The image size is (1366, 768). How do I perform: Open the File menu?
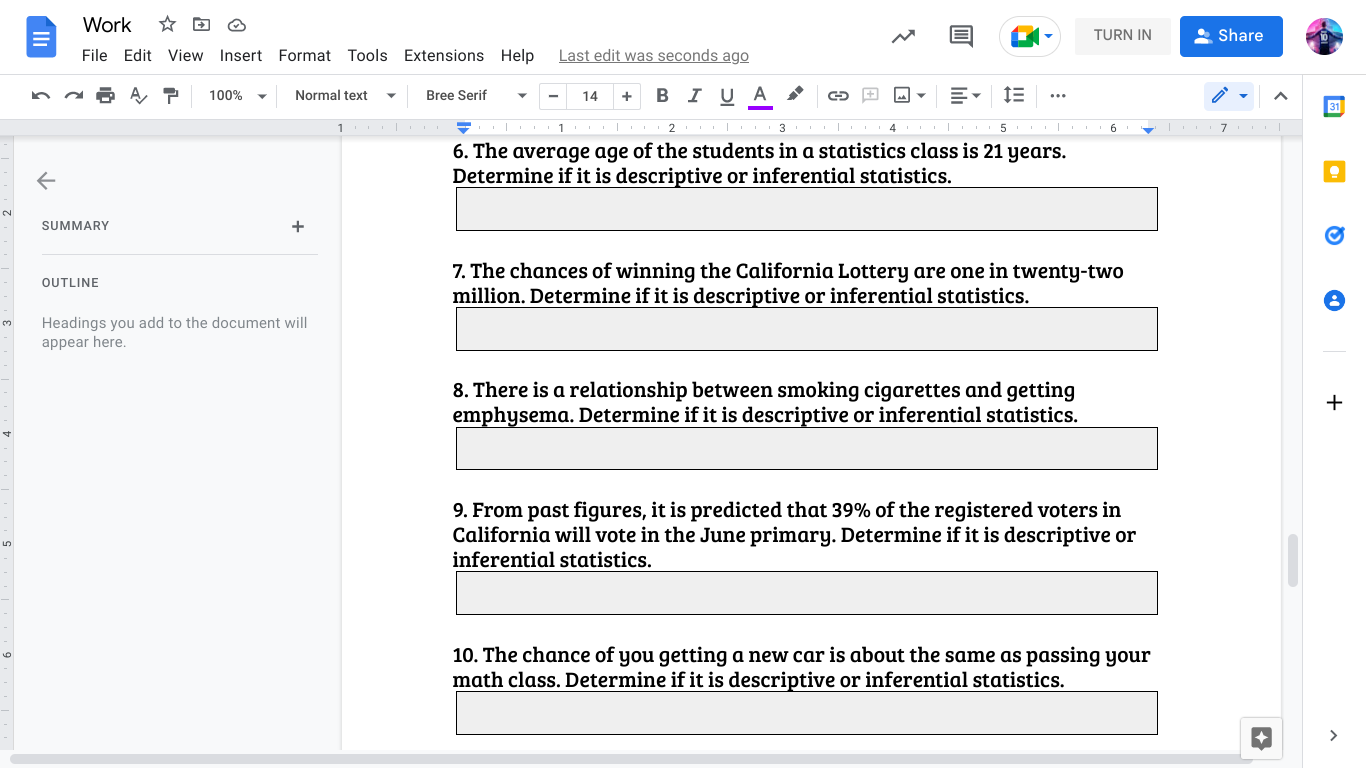tap(95, 56)
